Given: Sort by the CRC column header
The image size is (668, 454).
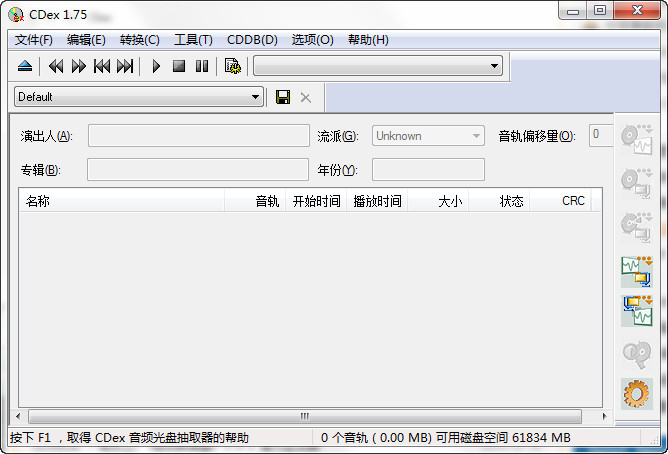Looking at the screenshot, I should coord(560,201).
